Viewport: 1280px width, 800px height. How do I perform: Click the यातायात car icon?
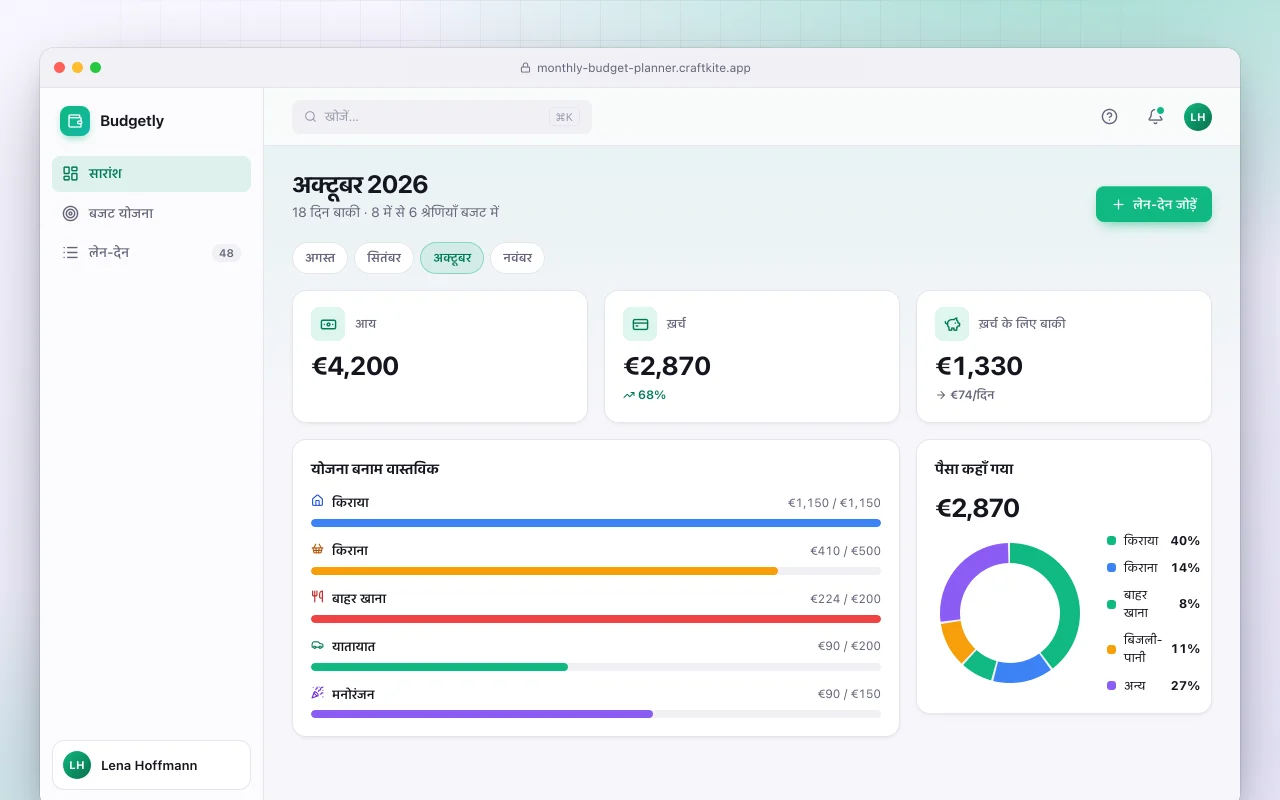click(318, 645)
